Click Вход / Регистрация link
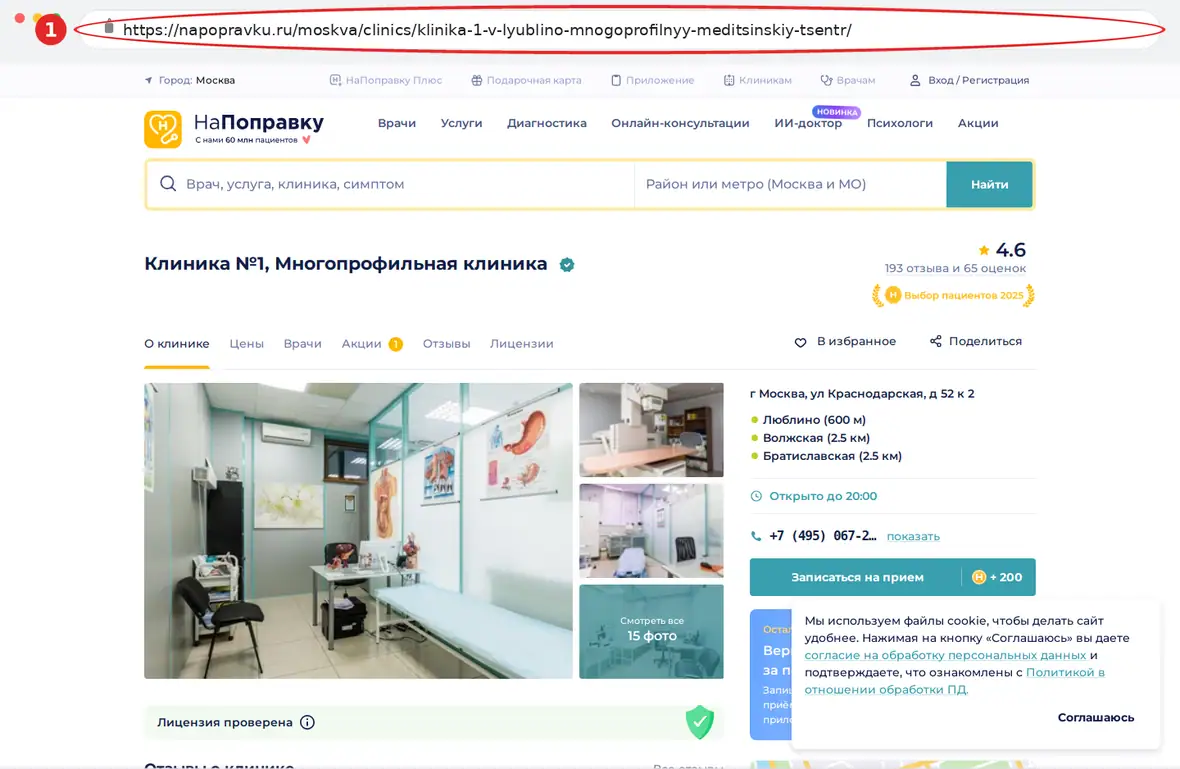Image resolution: width=1180 pixels, height=769 pixels. [x=978, y=81]
